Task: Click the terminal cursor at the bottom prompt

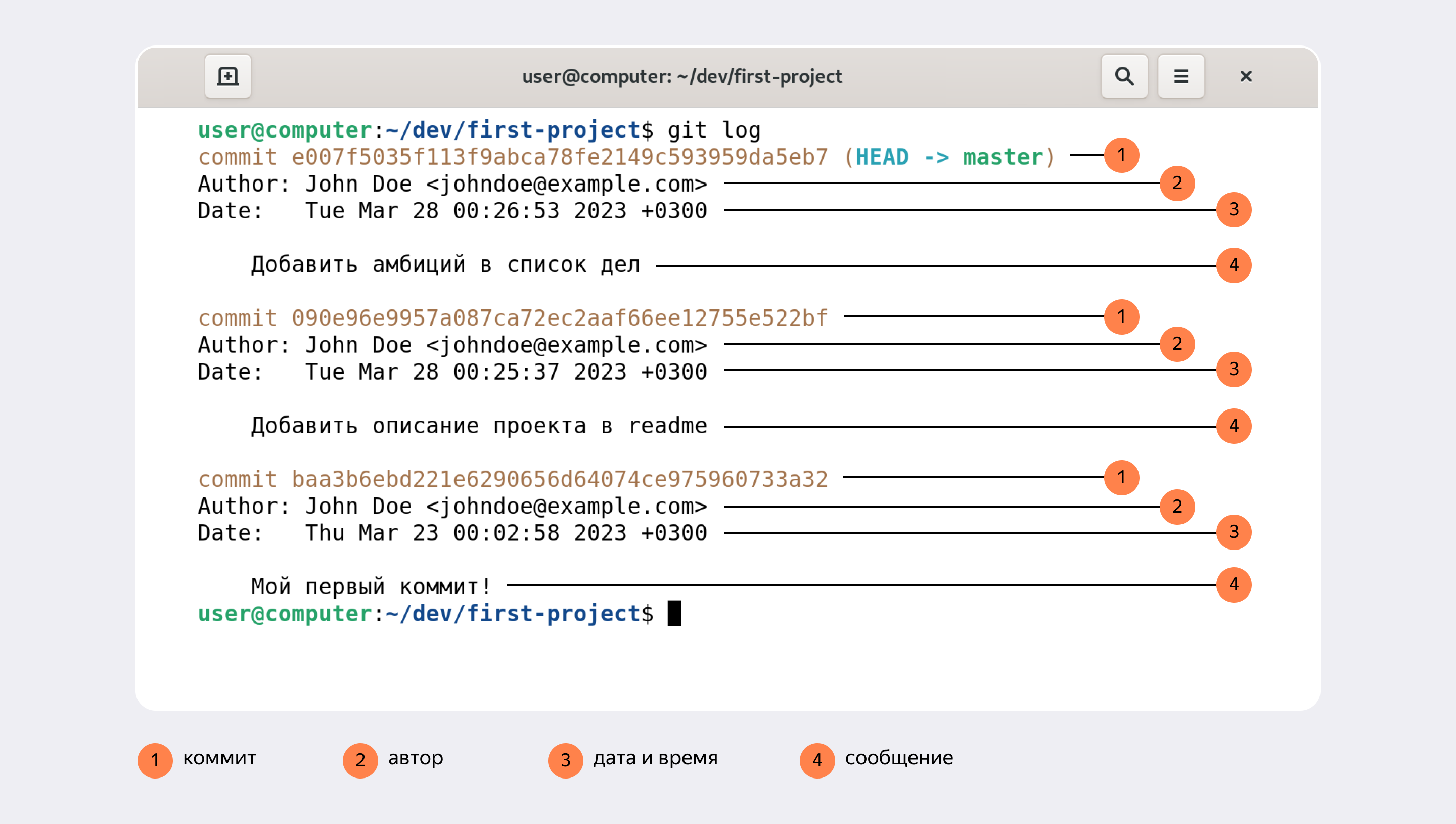Action: coord(674,613)
